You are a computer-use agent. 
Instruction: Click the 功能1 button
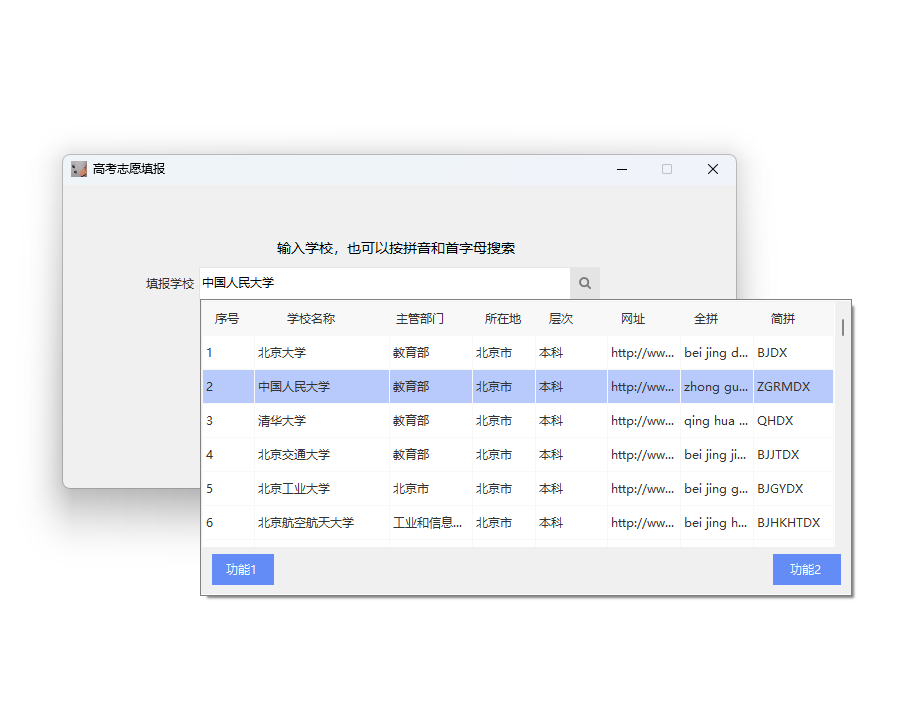click(242, 569)
